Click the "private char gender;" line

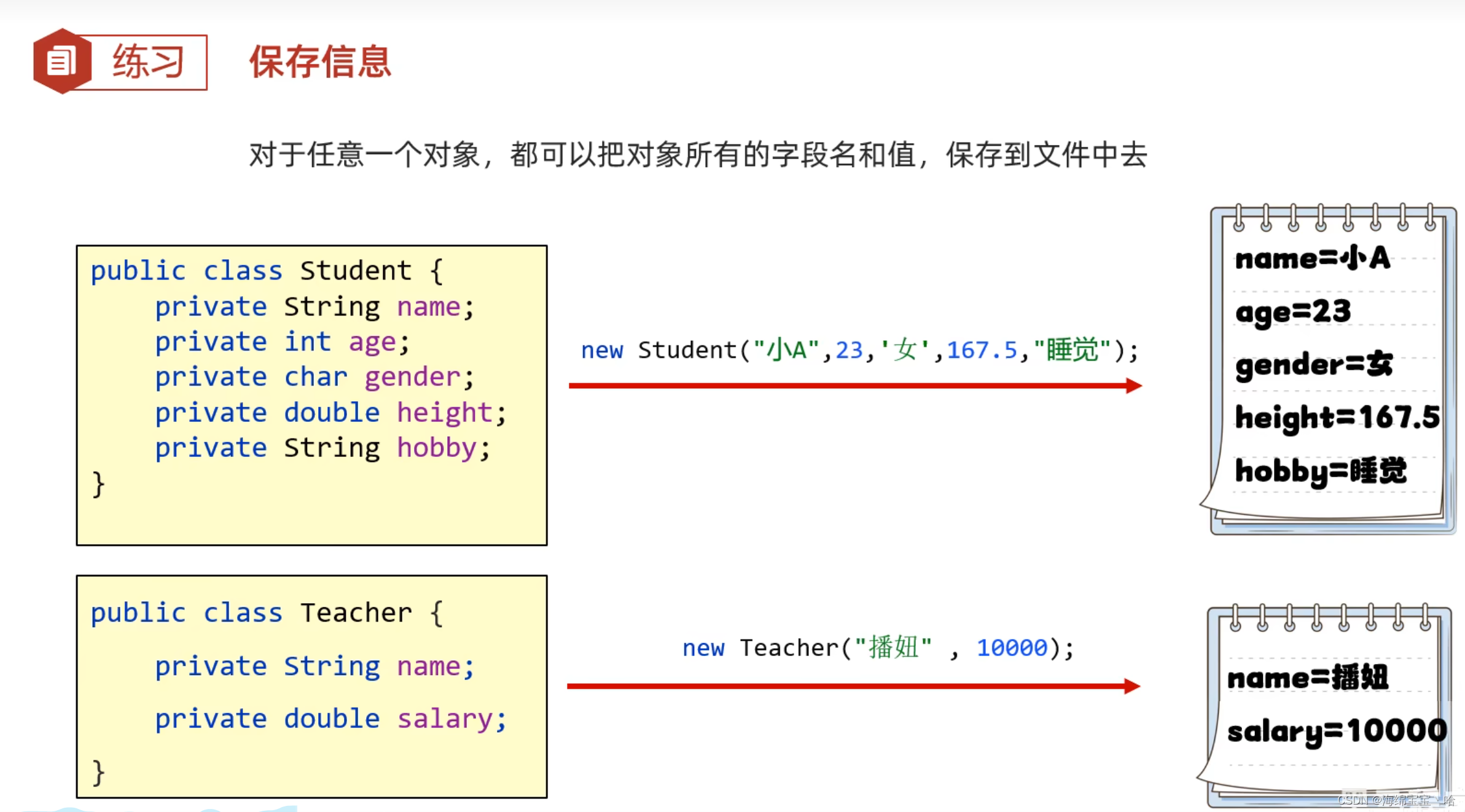[314, 377]
